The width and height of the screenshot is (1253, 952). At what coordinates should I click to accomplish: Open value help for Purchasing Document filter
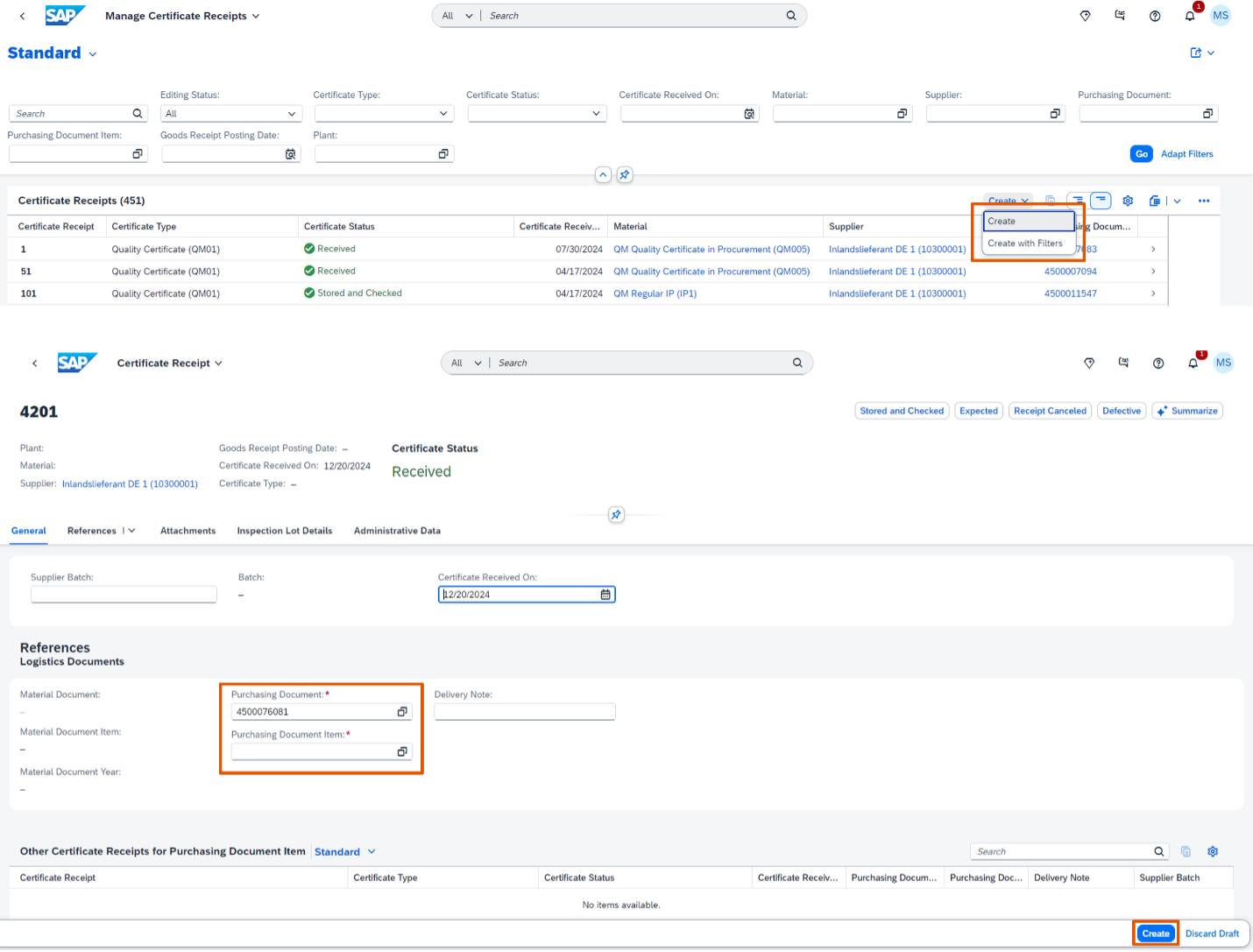click(1208, 114)
